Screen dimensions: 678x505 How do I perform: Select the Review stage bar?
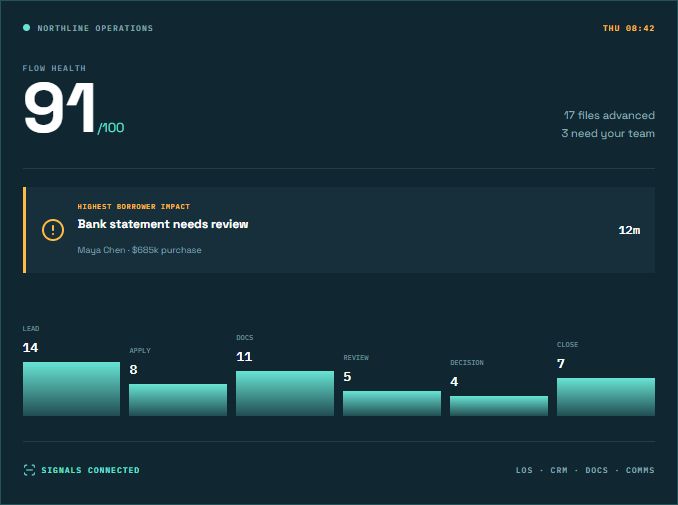click(392, 403)
